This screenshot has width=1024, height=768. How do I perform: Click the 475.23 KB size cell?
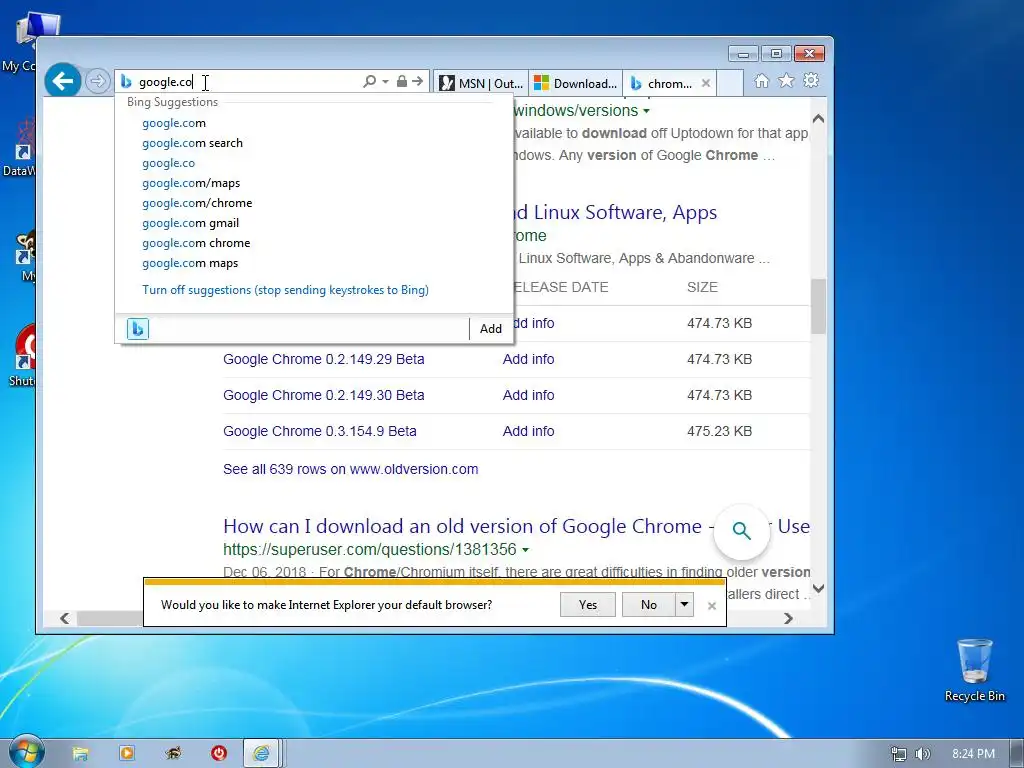pos(720,431)
